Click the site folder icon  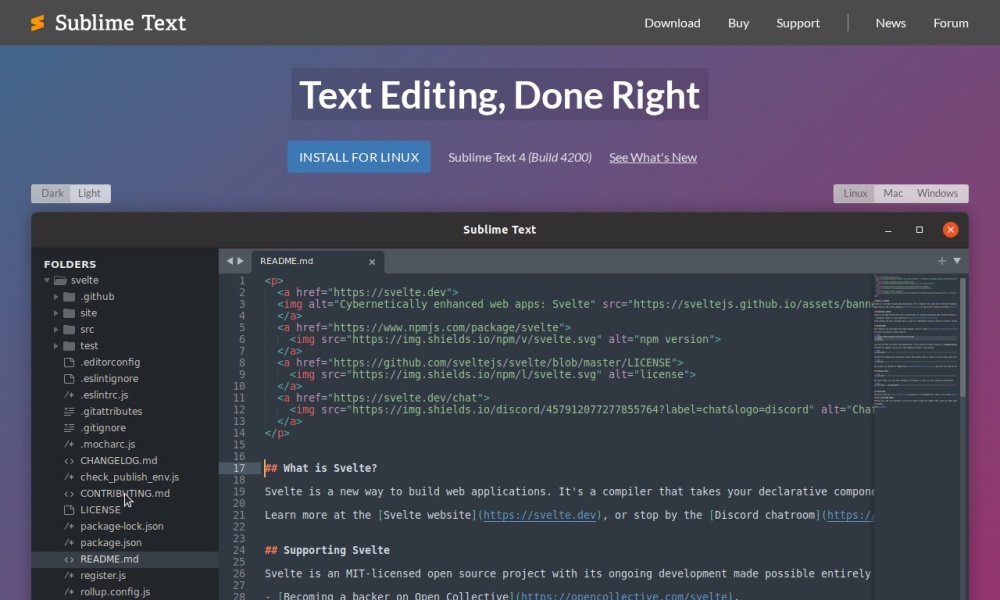(69, 313)
